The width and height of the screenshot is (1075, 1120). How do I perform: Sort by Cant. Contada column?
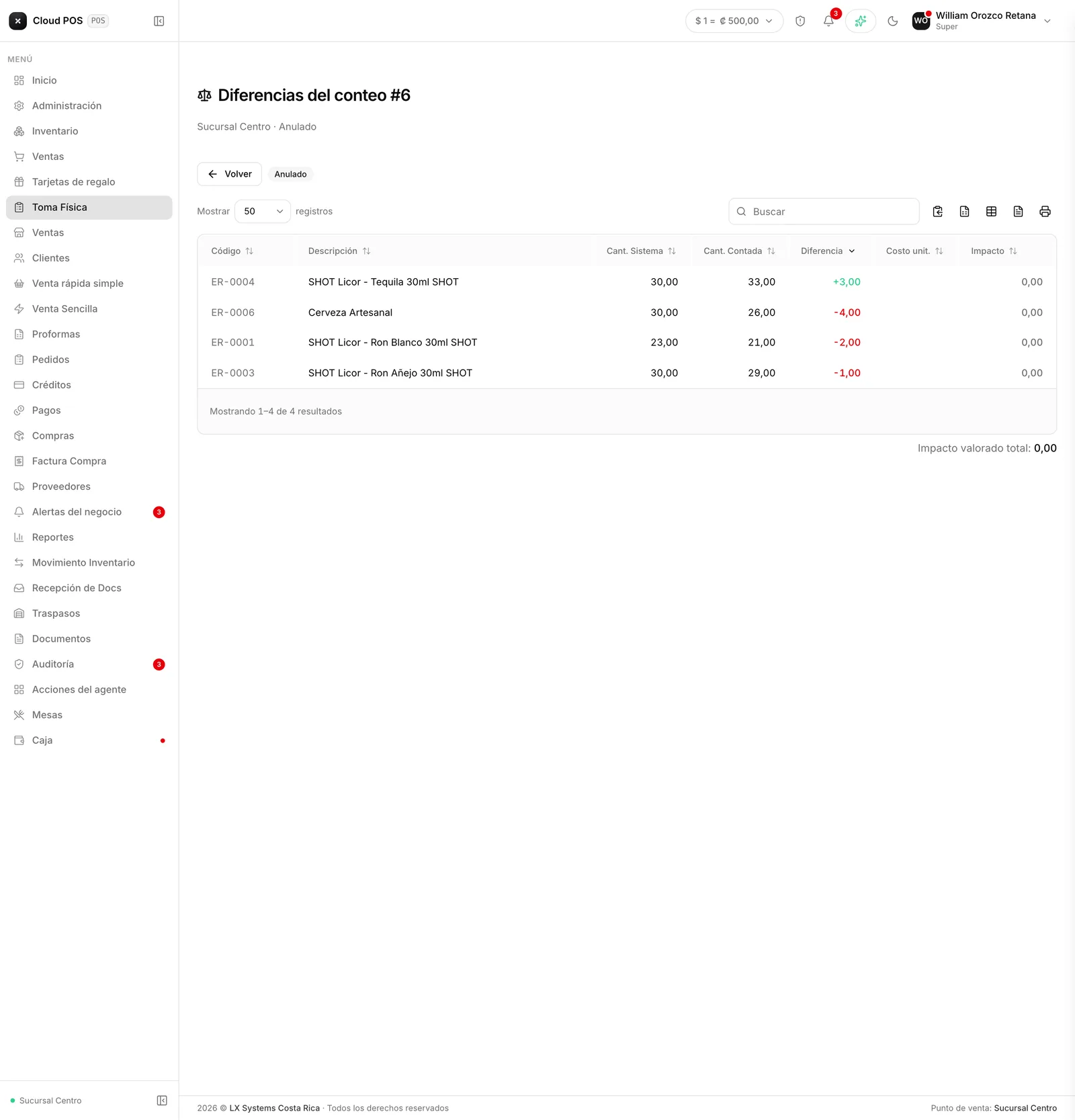[739, 251]
